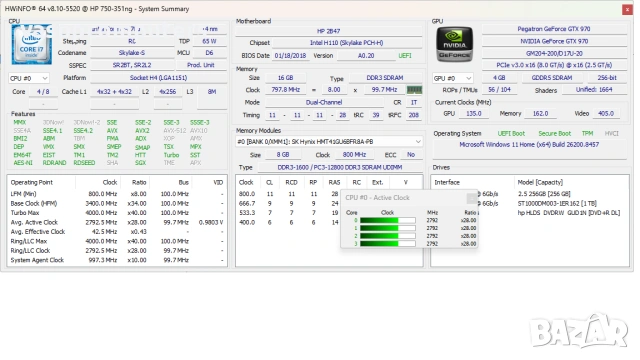Image resolution: width=640 pixels, height=360 pixels.
Task: Click the Avg. Effective Clock row
Action: [x=117, y=232]
